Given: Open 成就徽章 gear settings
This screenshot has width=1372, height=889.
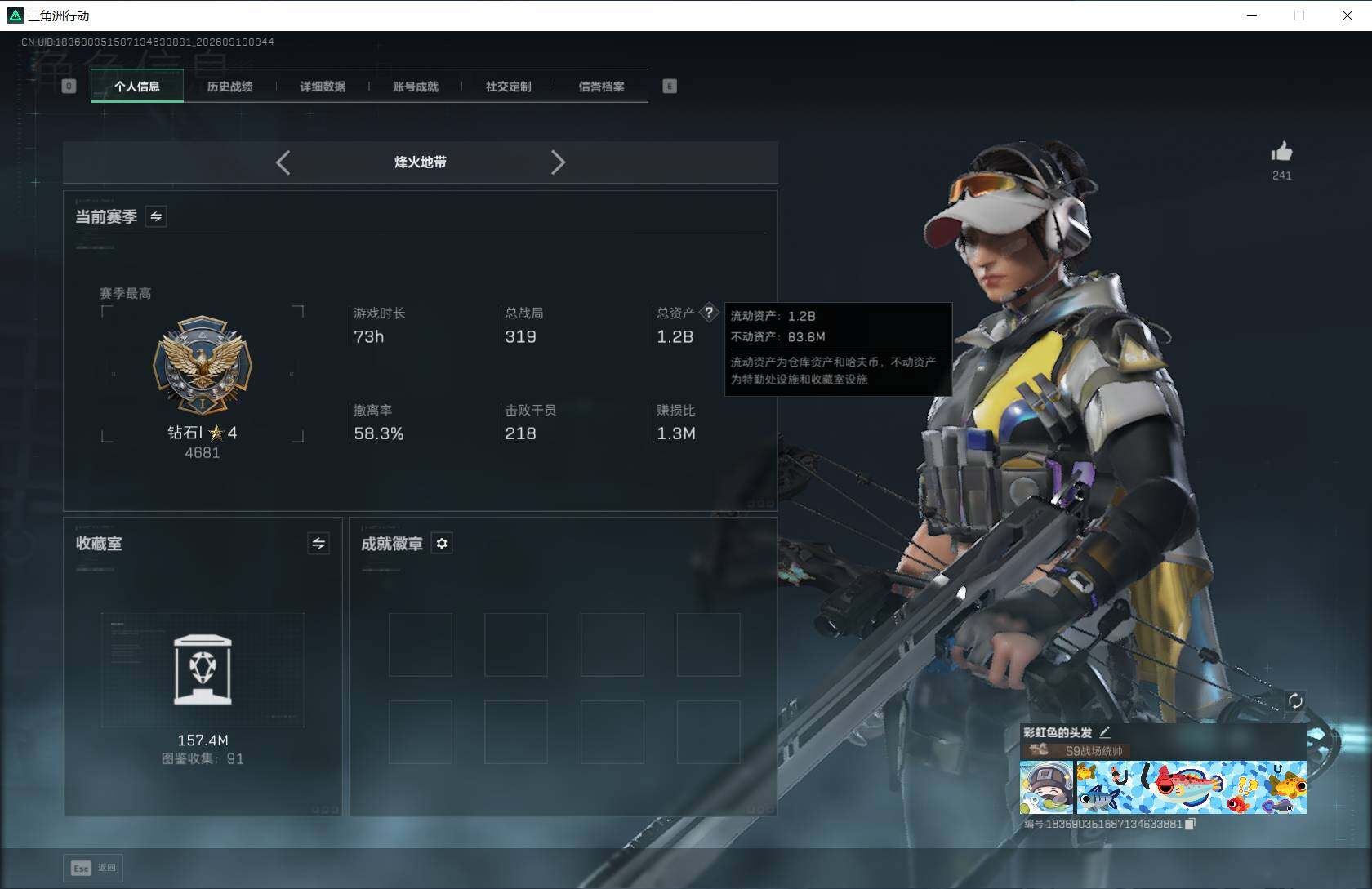Looking at the screenshot, I should 442,543.
